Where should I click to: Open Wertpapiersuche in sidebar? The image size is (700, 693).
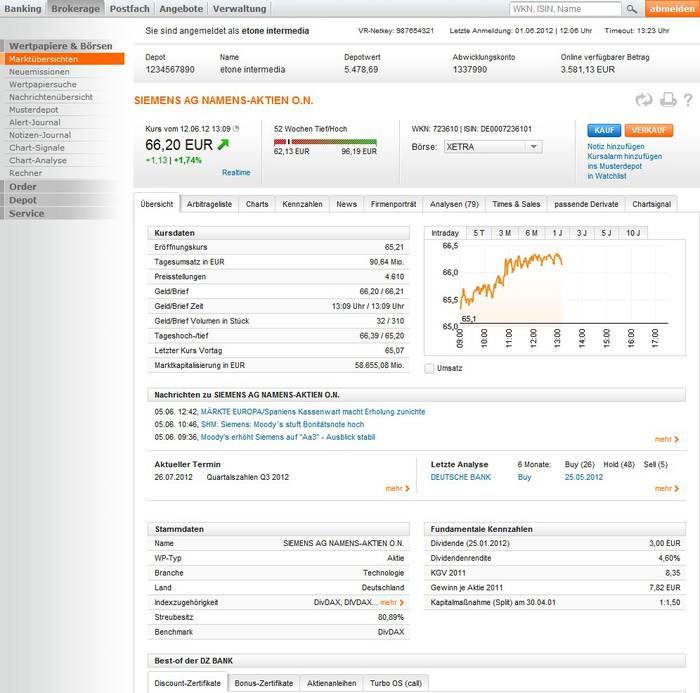[x=43, y=84]
